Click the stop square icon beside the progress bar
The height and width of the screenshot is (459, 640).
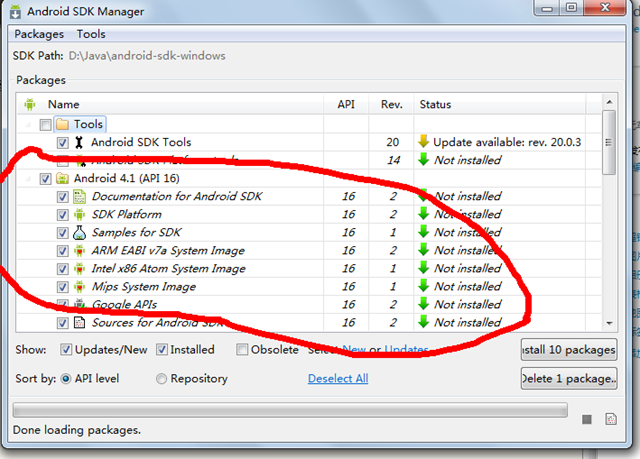tap(587, 419)
